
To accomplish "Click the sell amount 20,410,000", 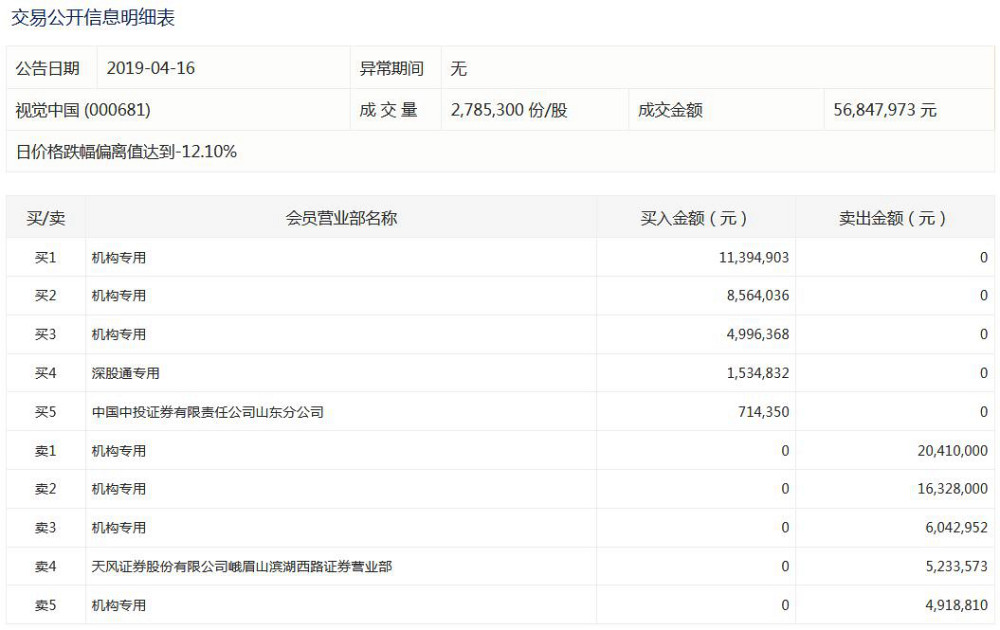I will (953, 451).
